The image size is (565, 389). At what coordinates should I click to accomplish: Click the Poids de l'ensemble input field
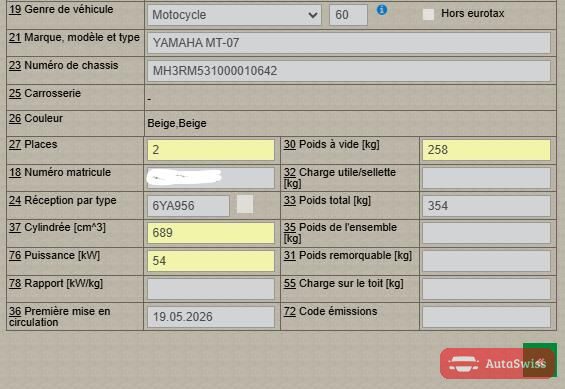486,233
